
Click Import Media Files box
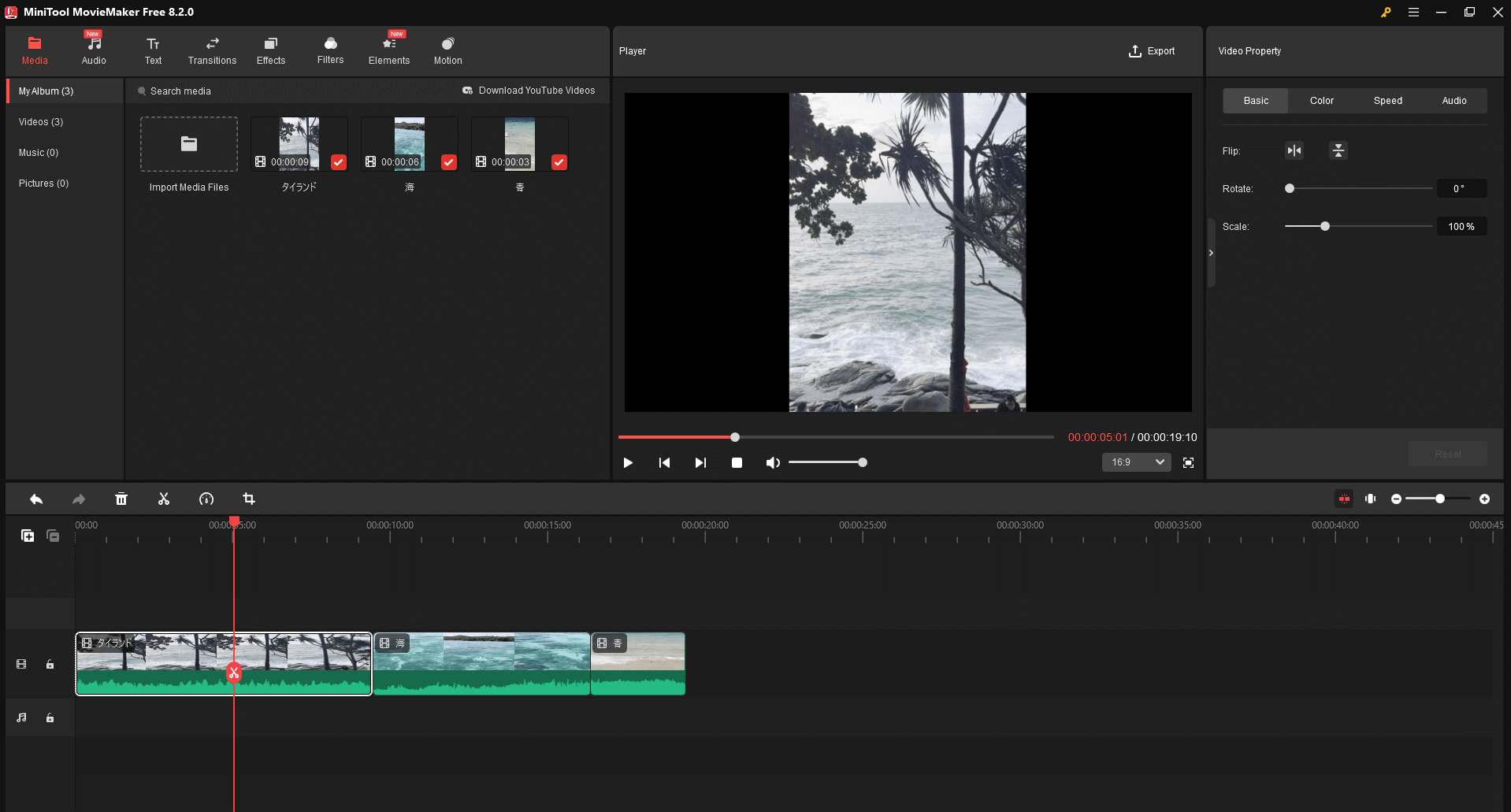click(x=189, y=145)
